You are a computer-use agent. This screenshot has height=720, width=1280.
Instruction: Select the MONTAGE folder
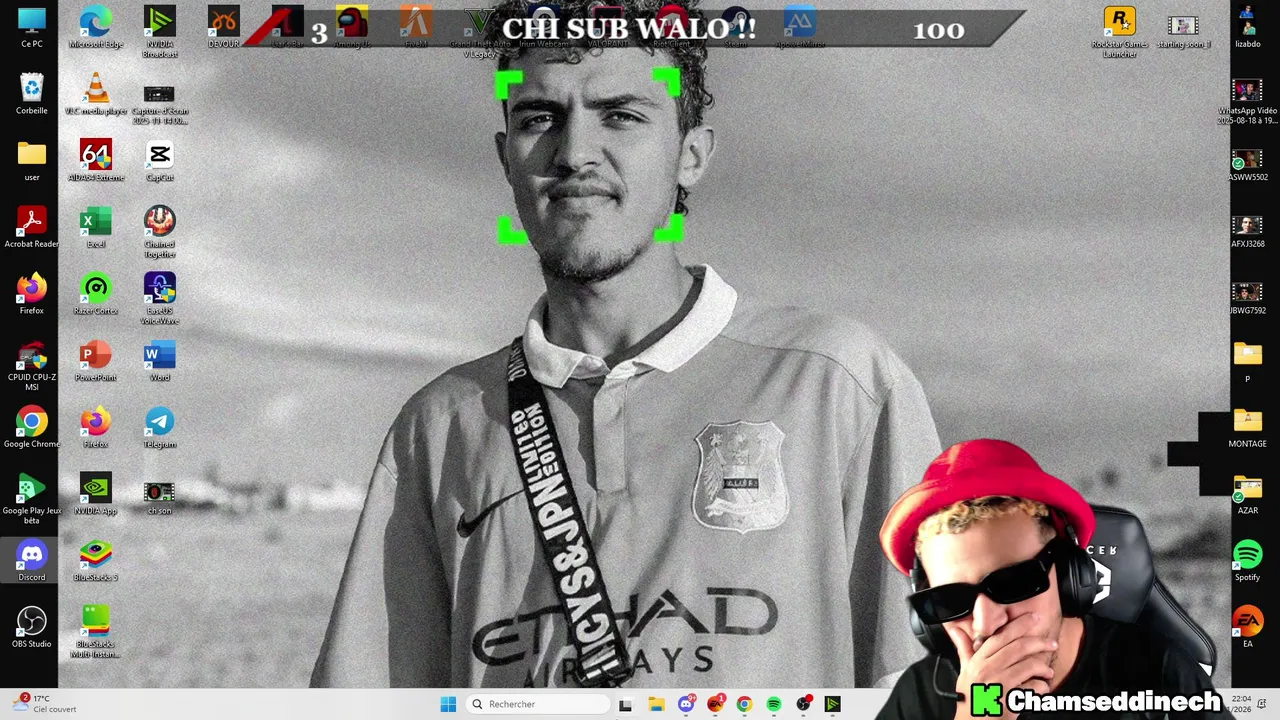(1248, 427)
